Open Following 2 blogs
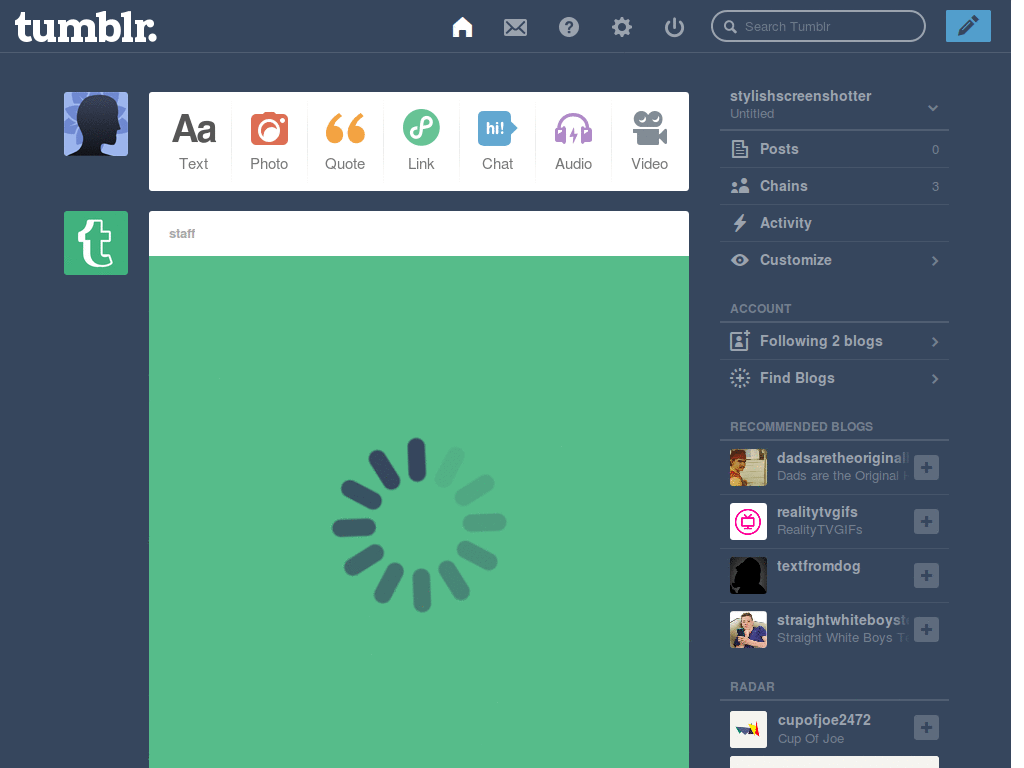 click(834, 341)
